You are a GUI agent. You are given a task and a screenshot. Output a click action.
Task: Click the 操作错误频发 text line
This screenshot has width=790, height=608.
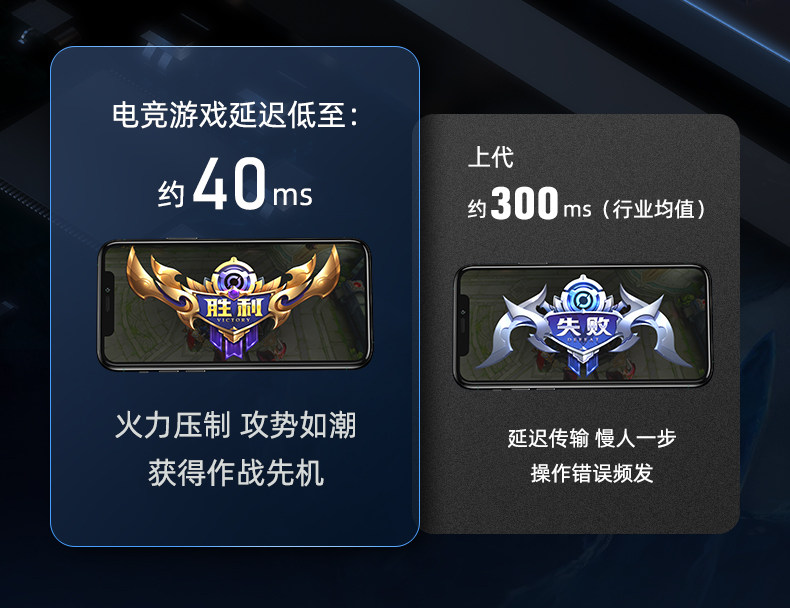click(x=591, y=474)
